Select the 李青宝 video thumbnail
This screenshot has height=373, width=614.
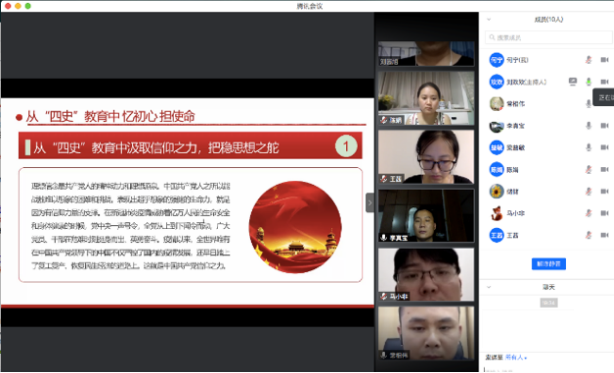click(x=426, y=216)
